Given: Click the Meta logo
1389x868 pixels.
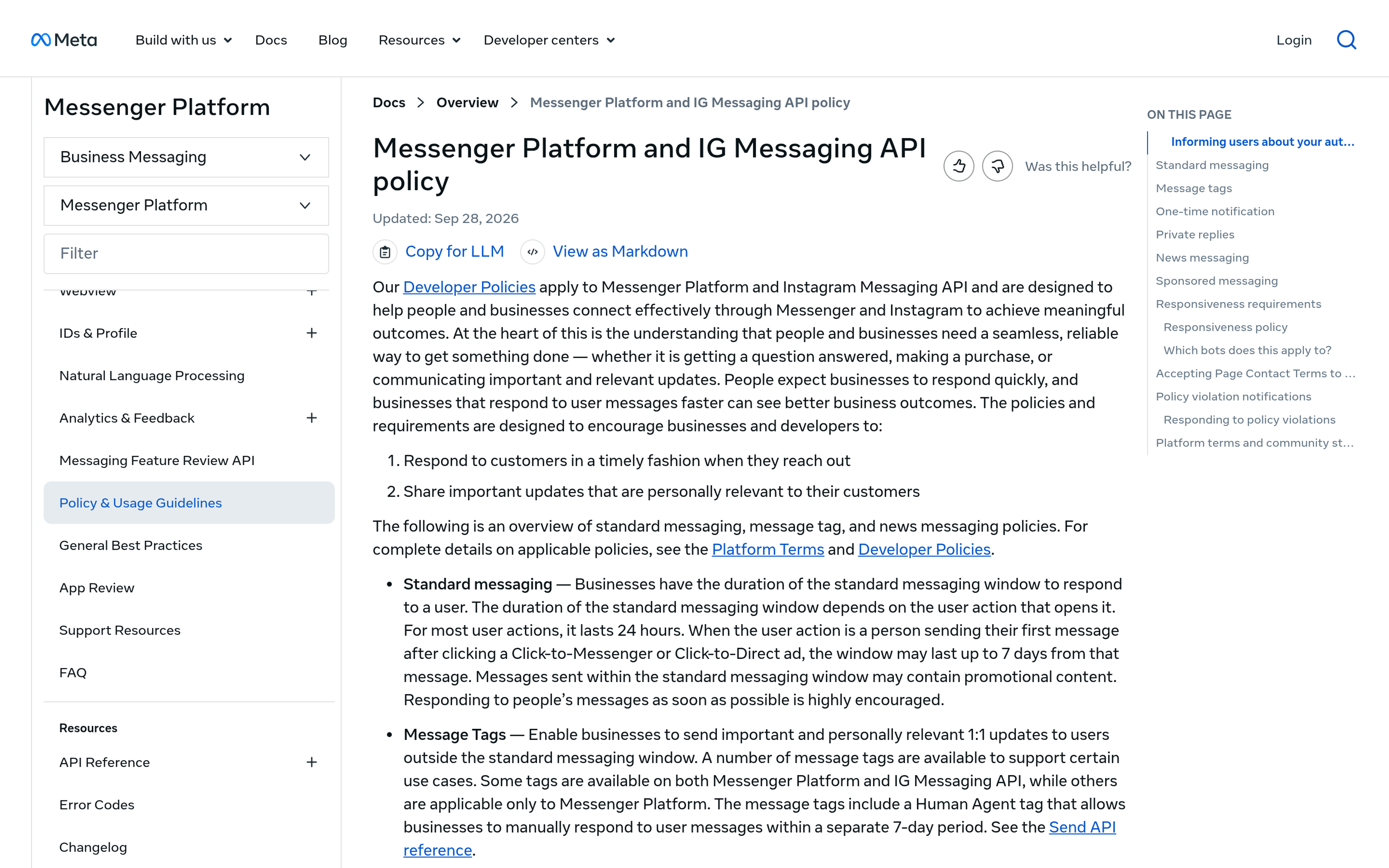Looking at the screenshot, I should [x=64, y=40].
